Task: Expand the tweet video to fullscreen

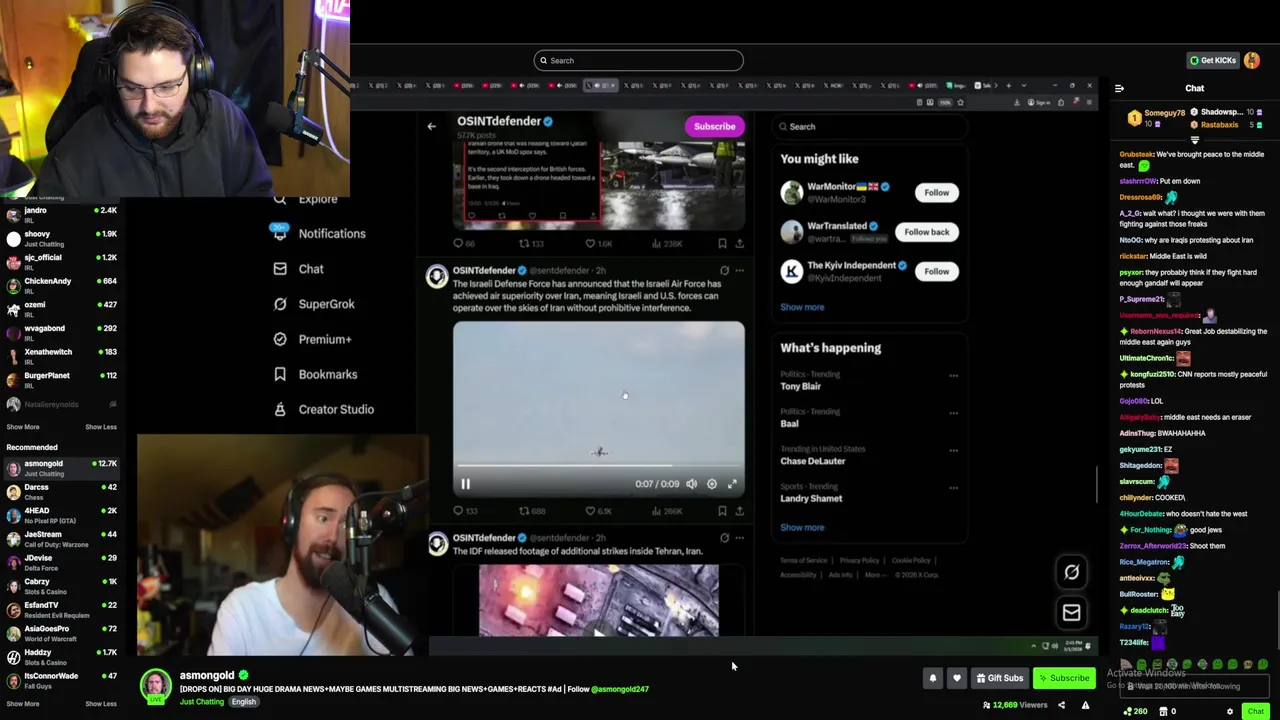Action: point(732,484)
